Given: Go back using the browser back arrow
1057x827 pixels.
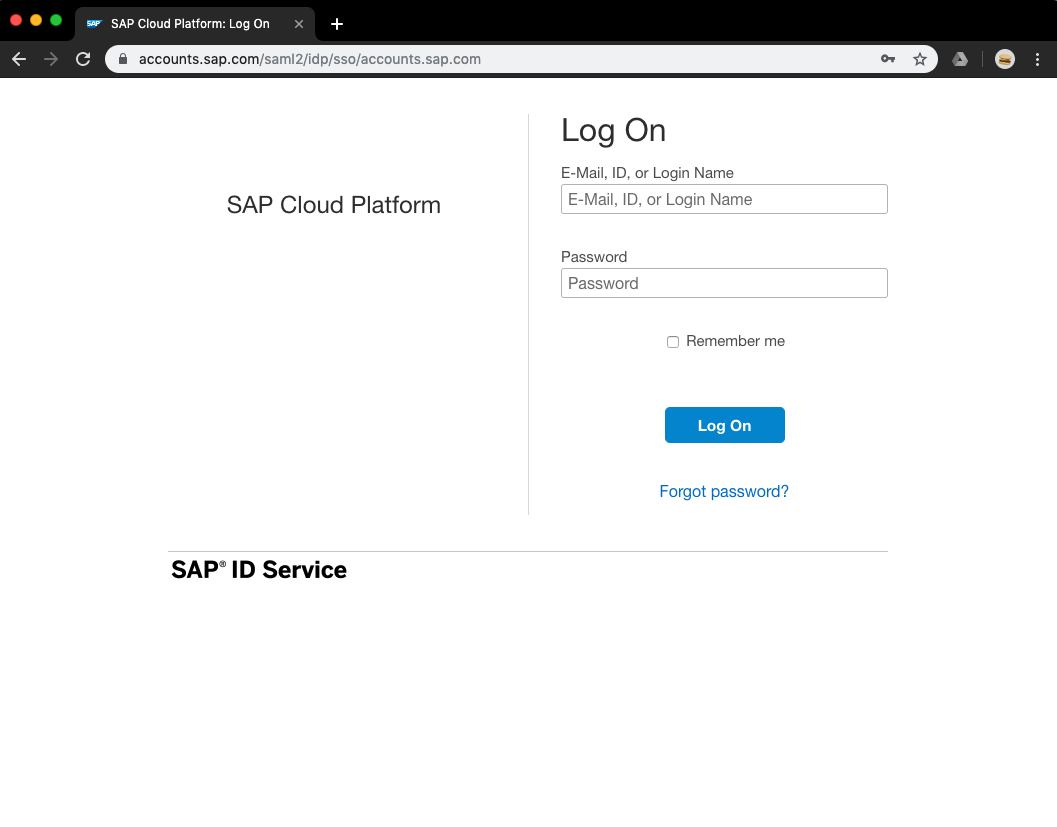Looking at the screenshot, I should [x=19, y=59].
